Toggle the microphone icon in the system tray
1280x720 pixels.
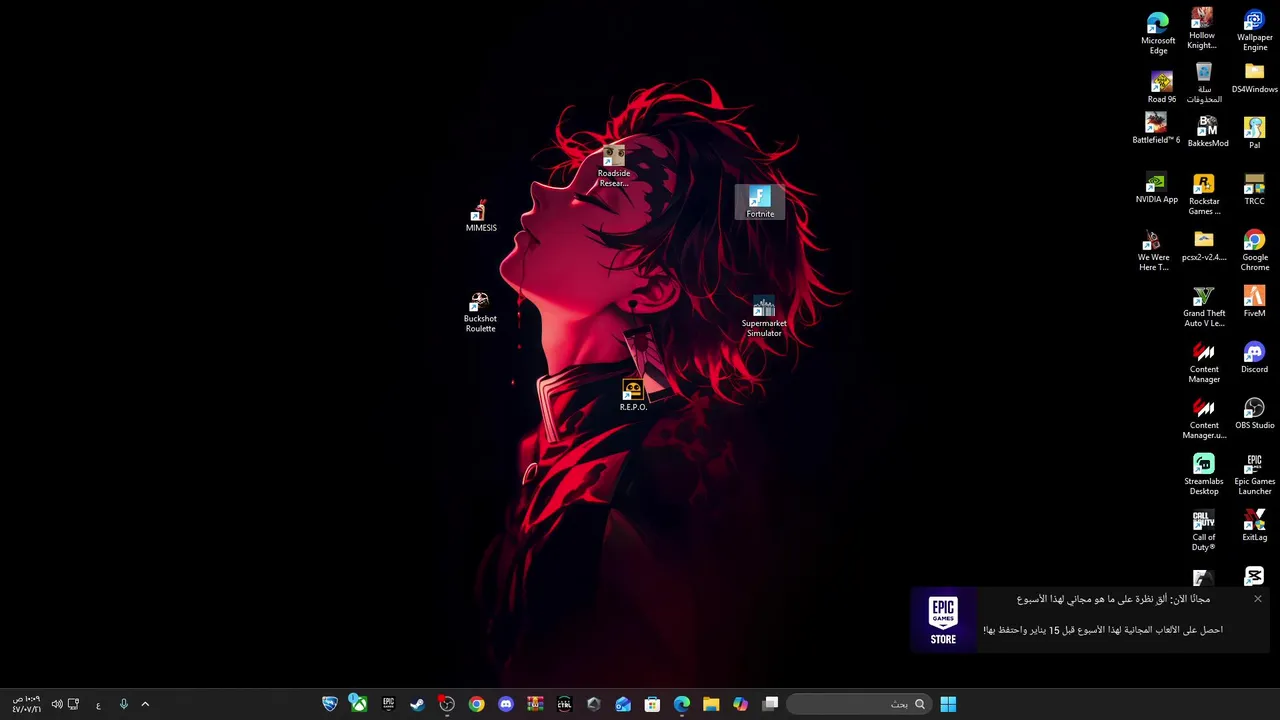tap(124, 704)
